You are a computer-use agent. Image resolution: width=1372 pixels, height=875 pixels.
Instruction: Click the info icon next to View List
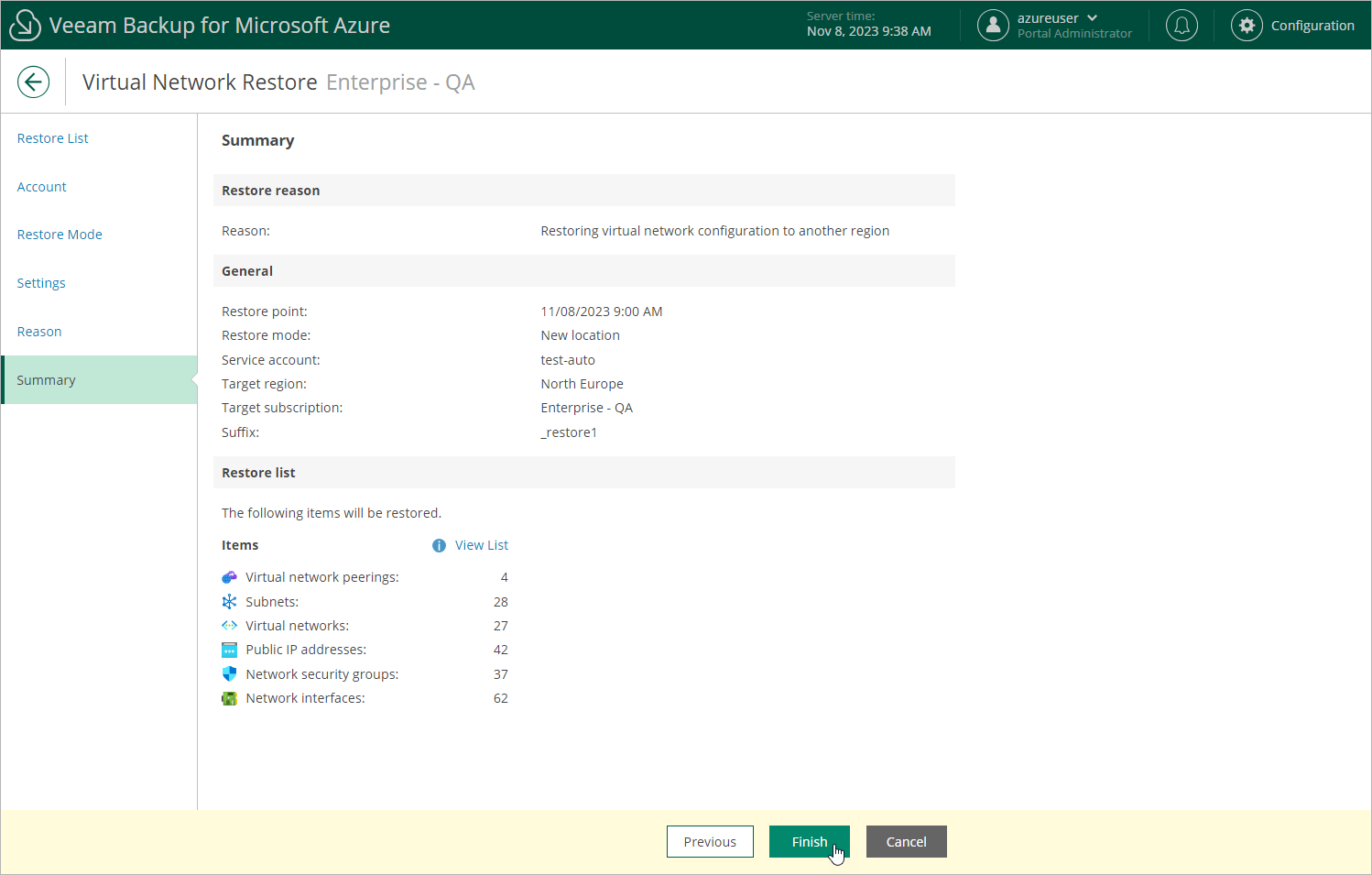click(439, 545)
